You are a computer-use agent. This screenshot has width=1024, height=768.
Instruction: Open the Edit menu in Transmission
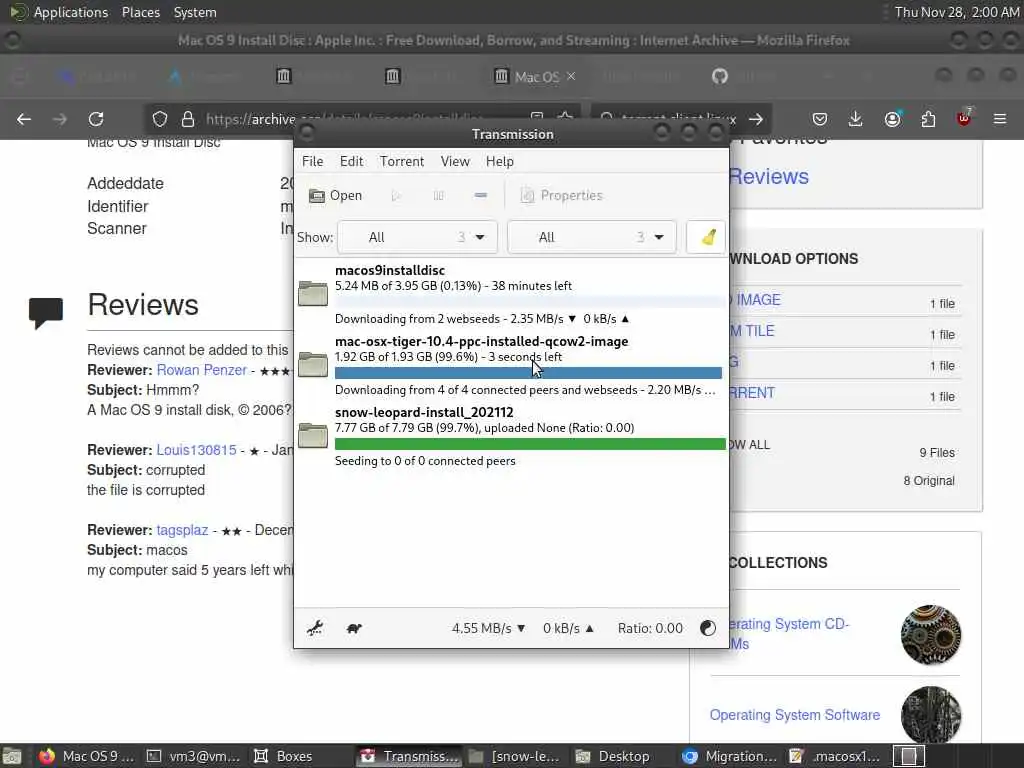click(x=351, y=161)
